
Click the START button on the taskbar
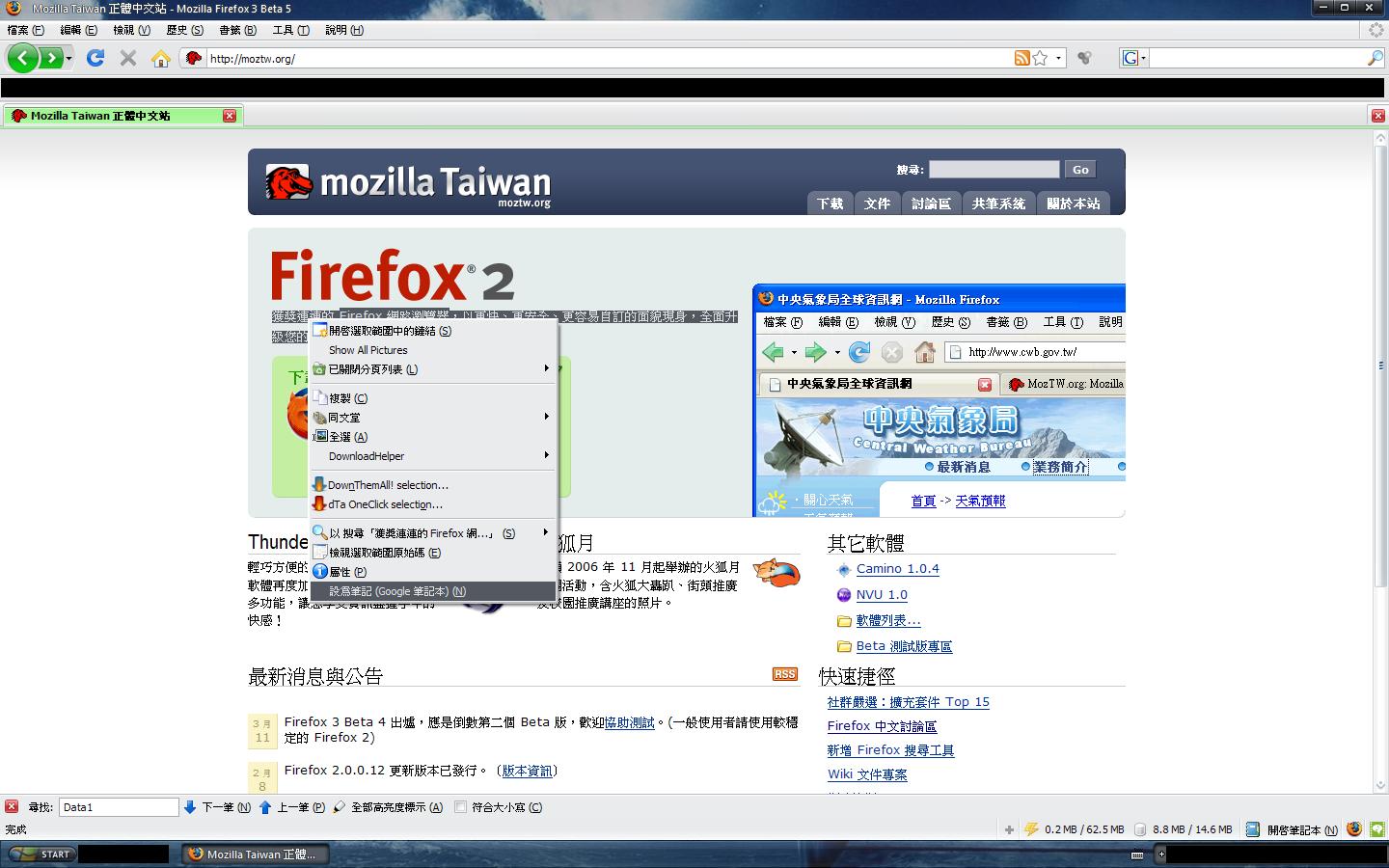pos(41,854)
